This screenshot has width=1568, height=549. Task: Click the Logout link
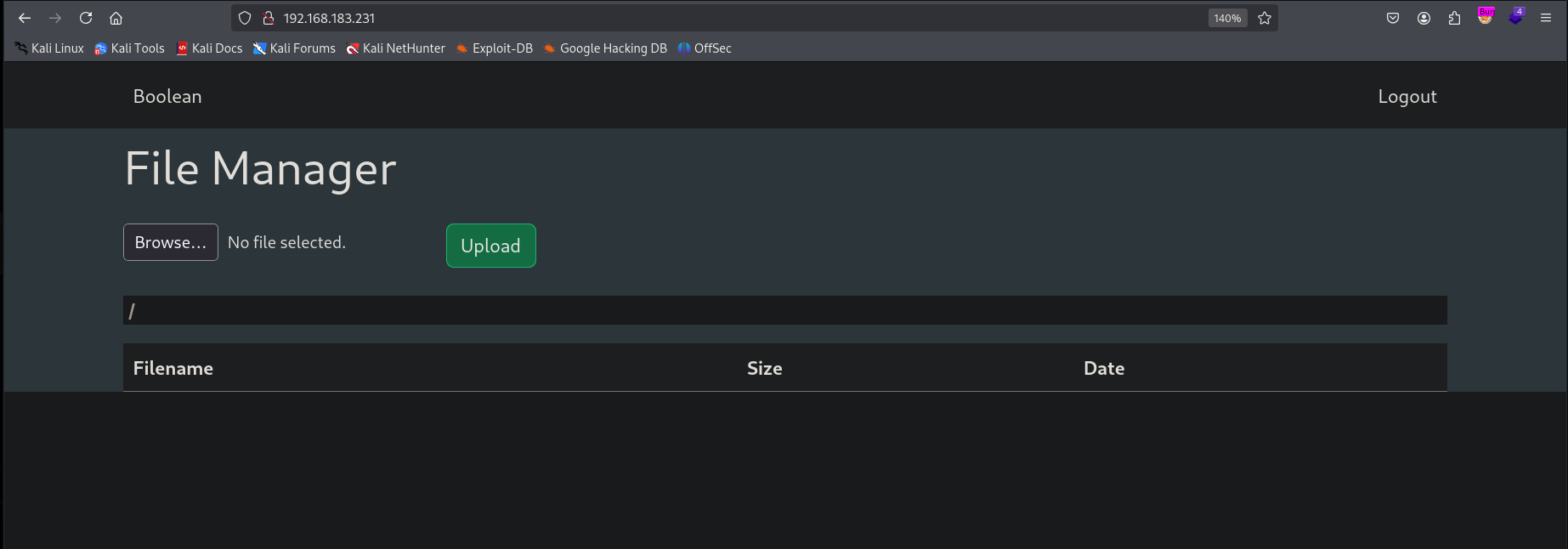[1407, 97]
